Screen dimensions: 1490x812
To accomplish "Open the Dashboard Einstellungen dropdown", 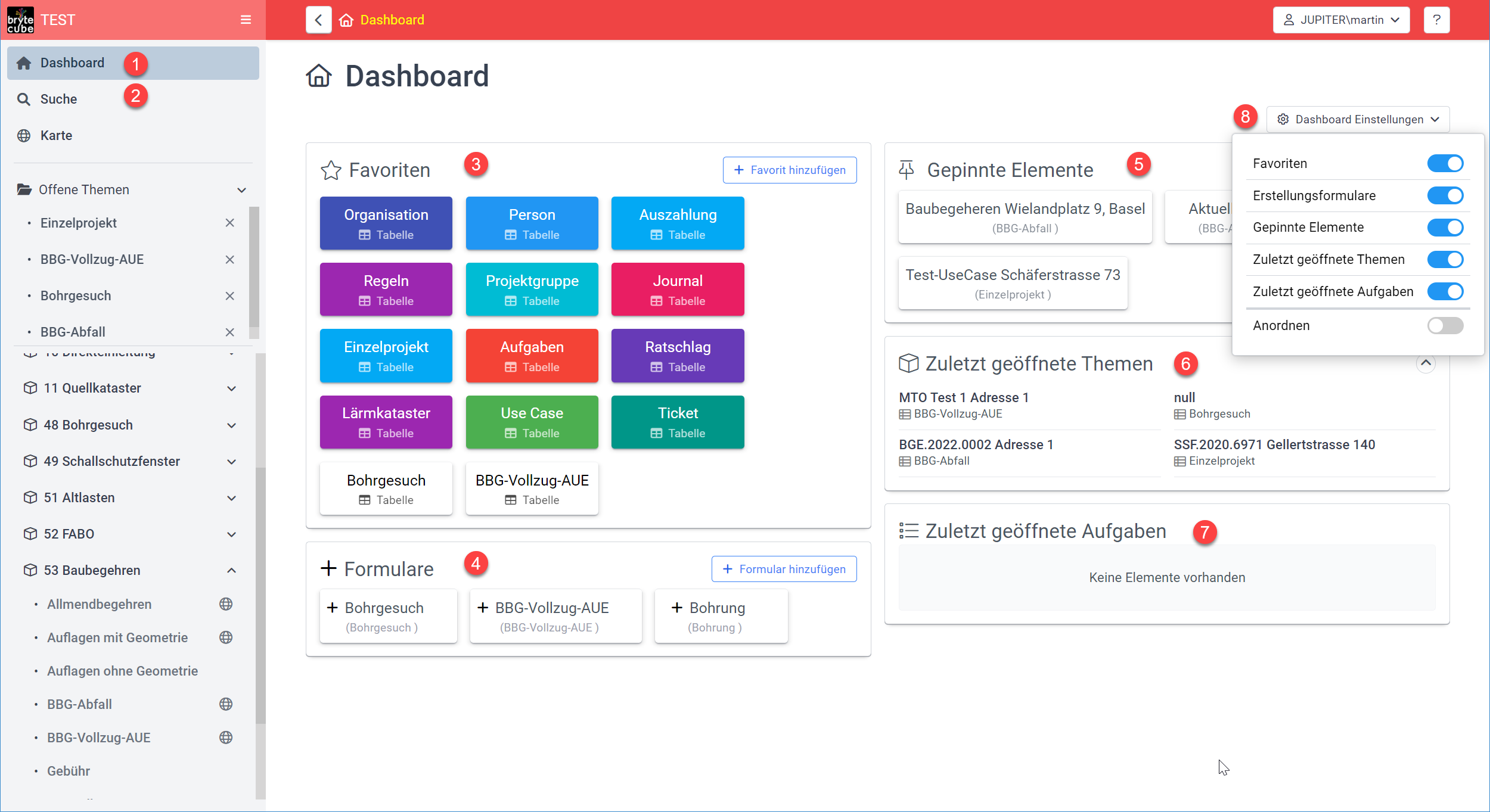I will click(x=1358, y=120).
